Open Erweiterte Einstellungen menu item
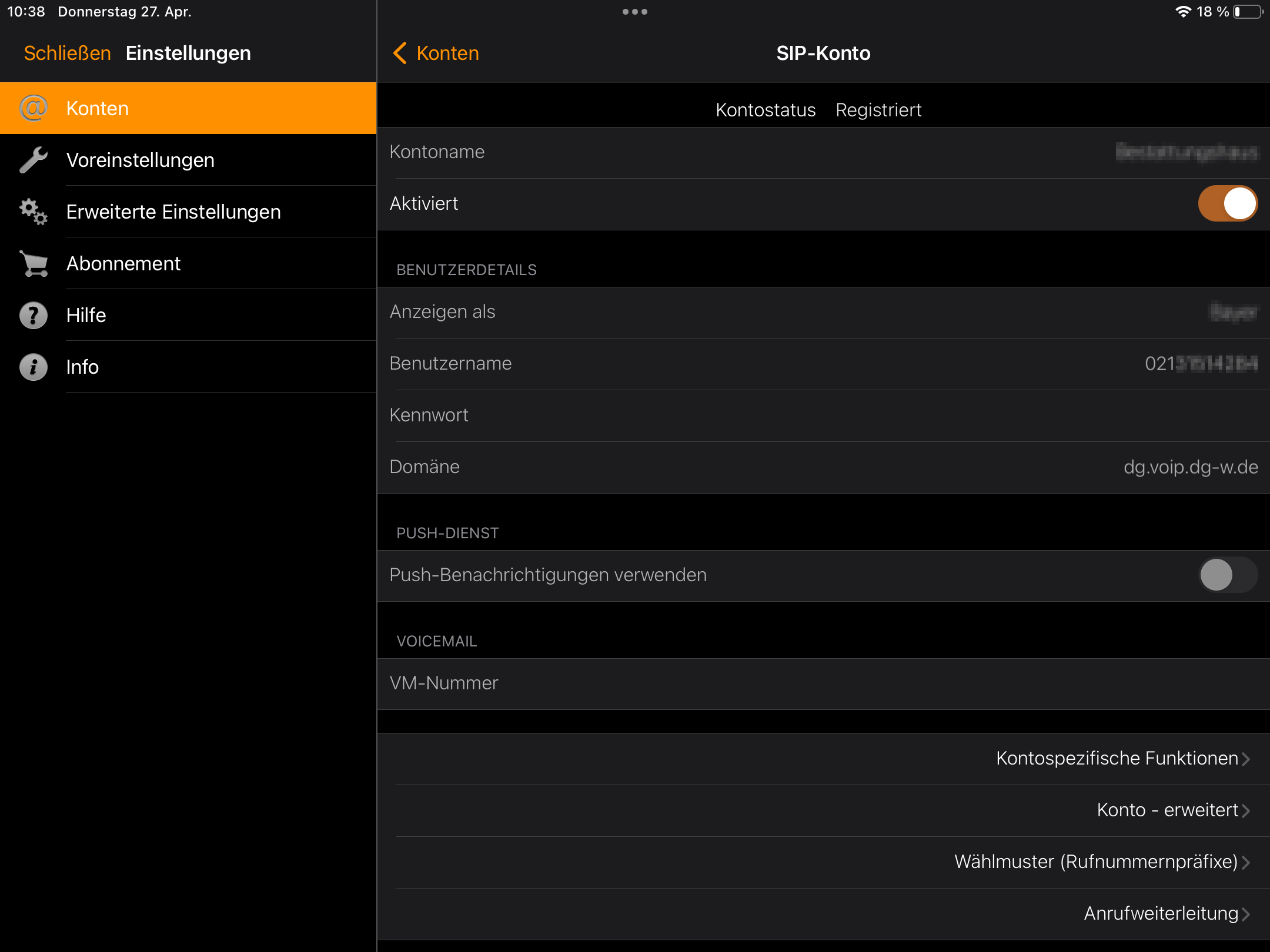1270x952 pixels. (188, 212)
